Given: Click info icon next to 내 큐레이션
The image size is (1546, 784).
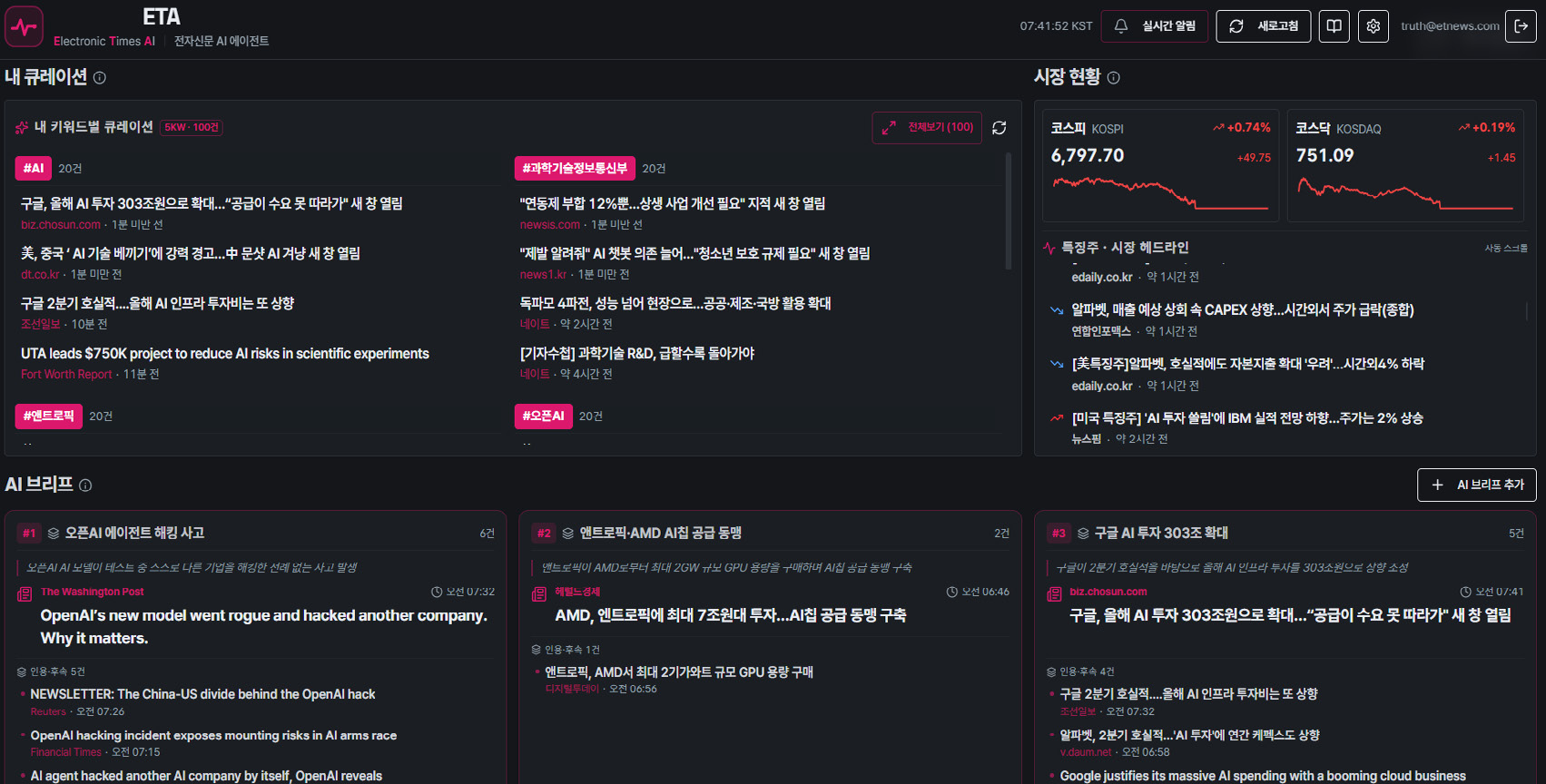Looking at the screenshot, I should pos(100,78).
